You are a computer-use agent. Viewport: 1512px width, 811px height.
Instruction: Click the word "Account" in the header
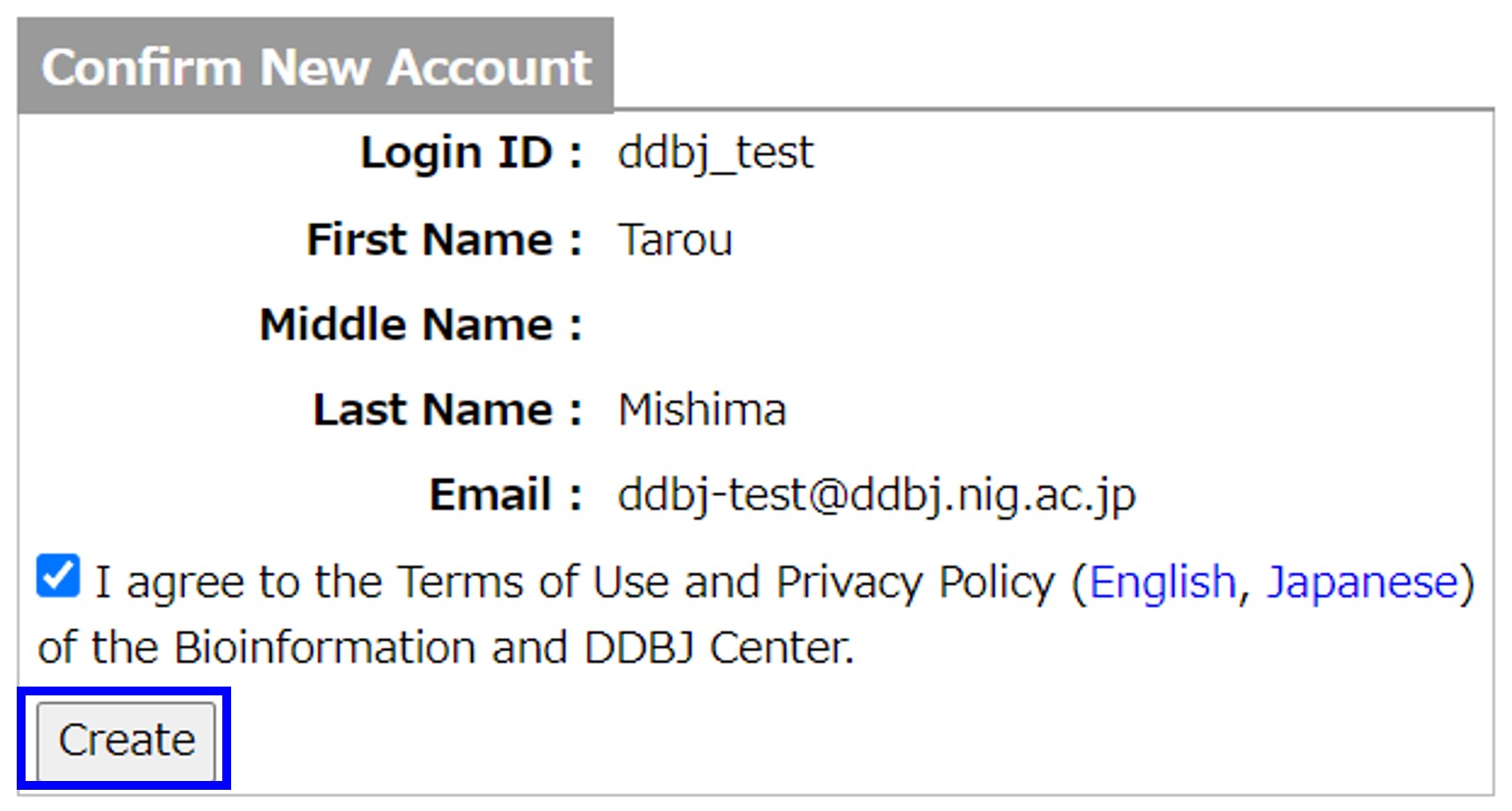click(x=490, y=67)
